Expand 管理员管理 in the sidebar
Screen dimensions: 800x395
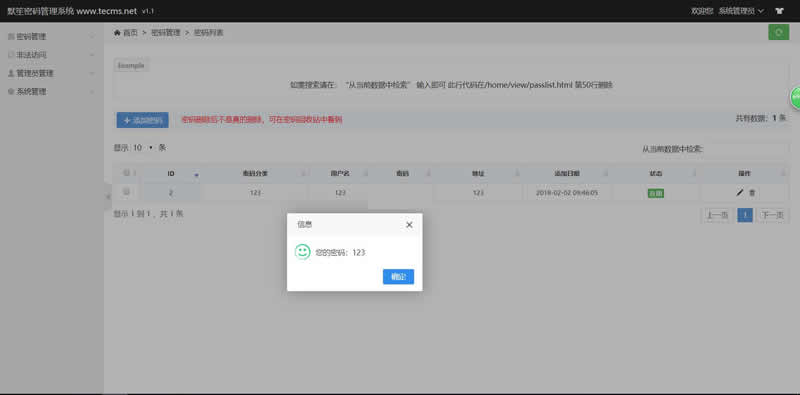[x=51, y=73]
